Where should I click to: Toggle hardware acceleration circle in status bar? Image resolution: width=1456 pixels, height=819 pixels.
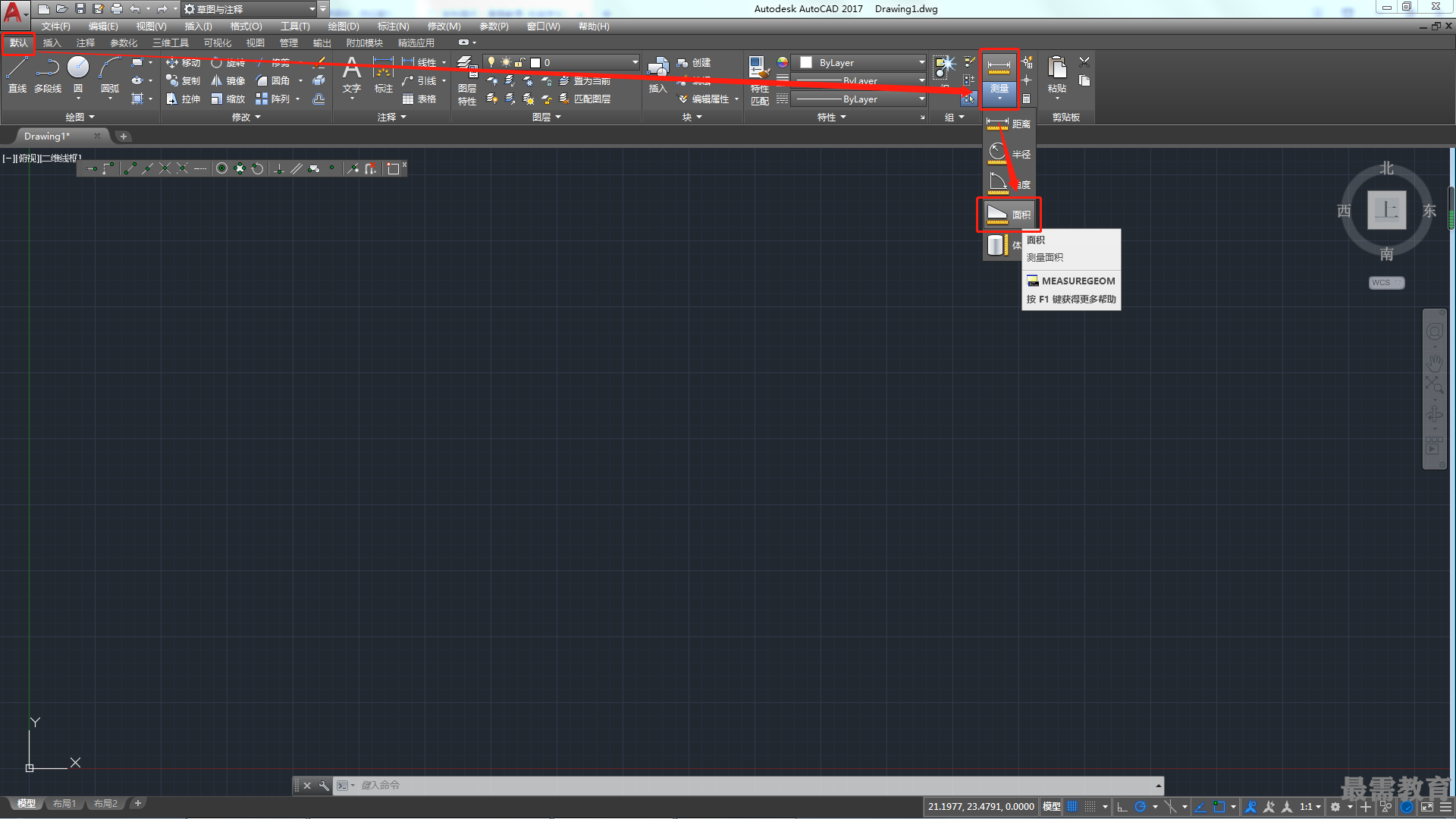(1407, 807)
